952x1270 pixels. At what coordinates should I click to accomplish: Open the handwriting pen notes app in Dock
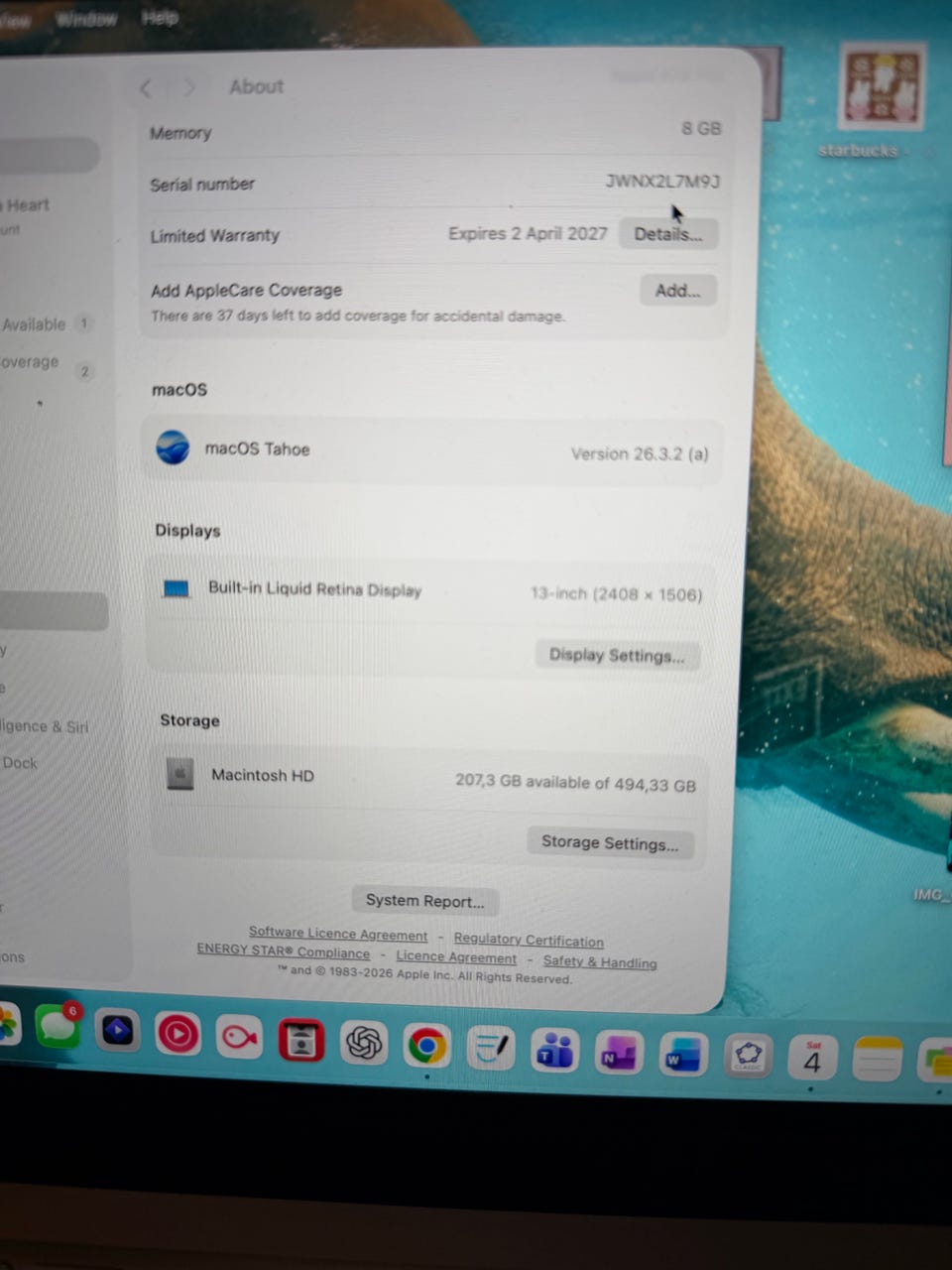491,1049
